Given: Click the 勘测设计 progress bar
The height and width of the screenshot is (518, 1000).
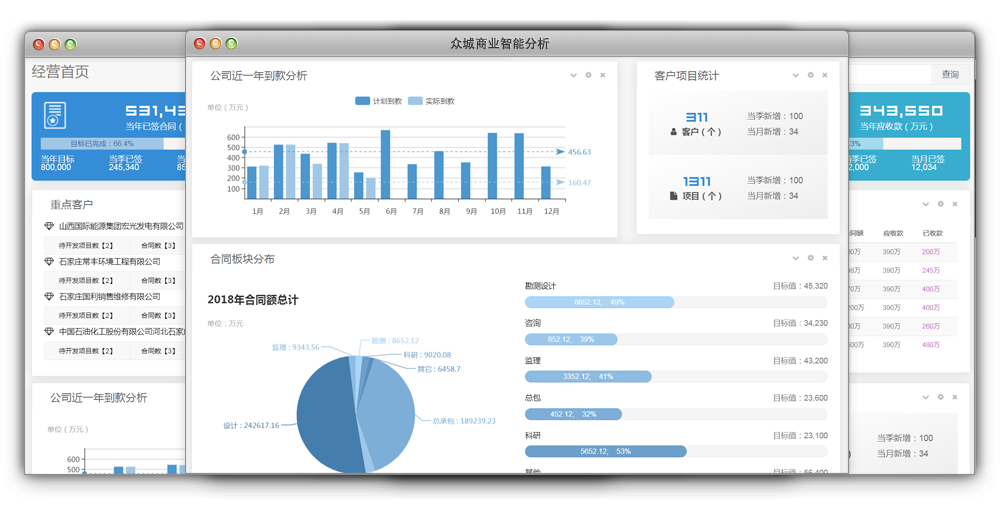Looking at the screenshot, I should coord(599,302).
